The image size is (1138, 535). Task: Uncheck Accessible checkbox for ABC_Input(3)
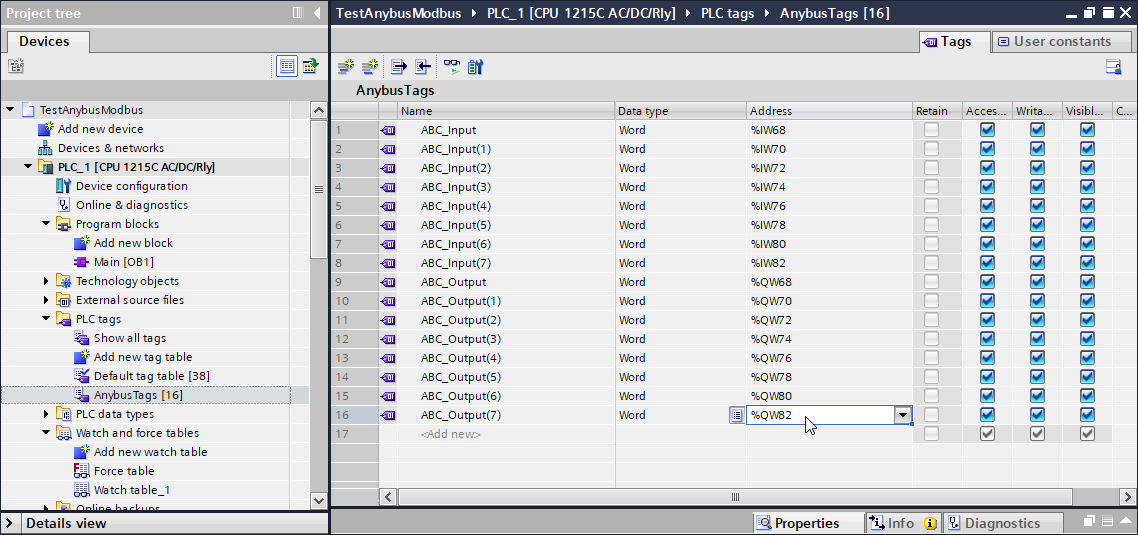tap(987, 187)
